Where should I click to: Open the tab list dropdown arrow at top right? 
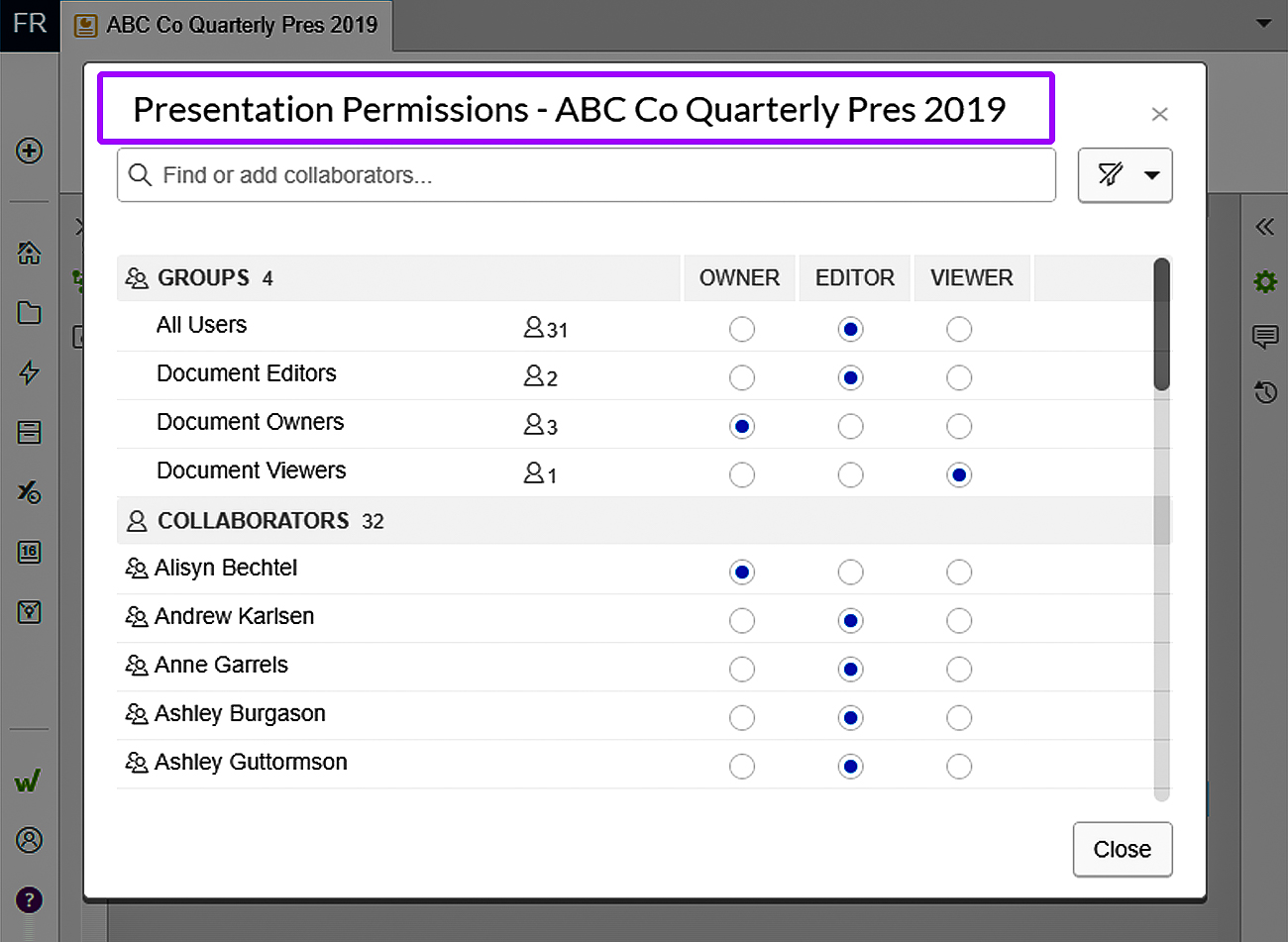point(1263,23)
